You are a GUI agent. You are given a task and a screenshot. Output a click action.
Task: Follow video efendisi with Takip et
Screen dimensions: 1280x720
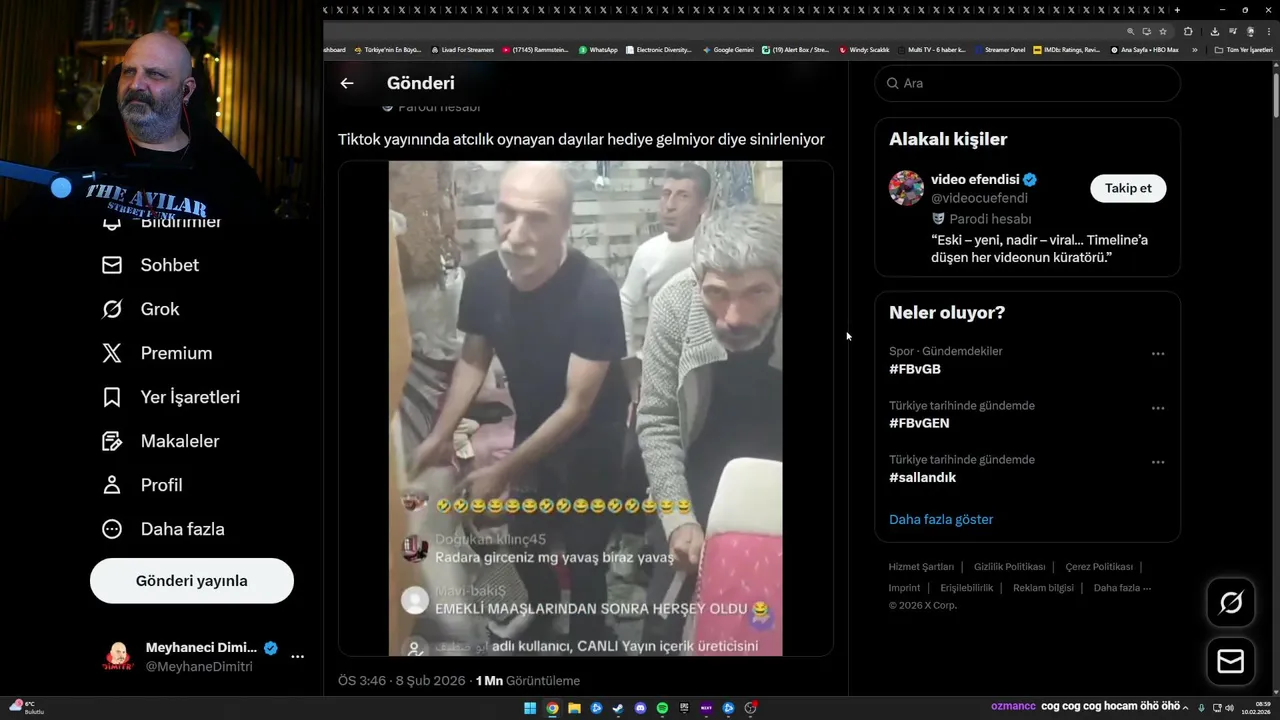click(1128, 188)
